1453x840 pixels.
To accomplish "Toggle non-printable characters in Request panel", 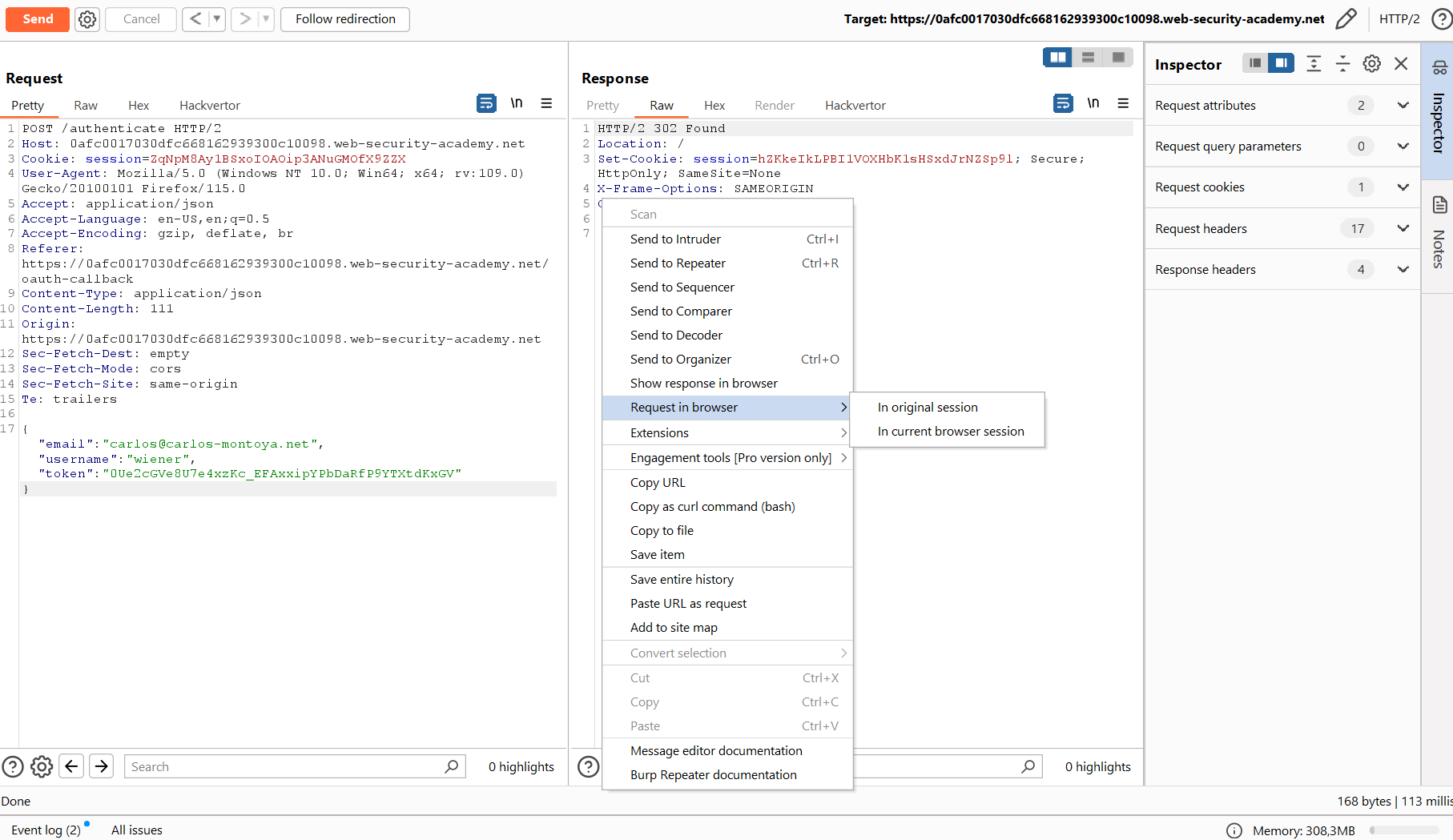I will [517, 103].
